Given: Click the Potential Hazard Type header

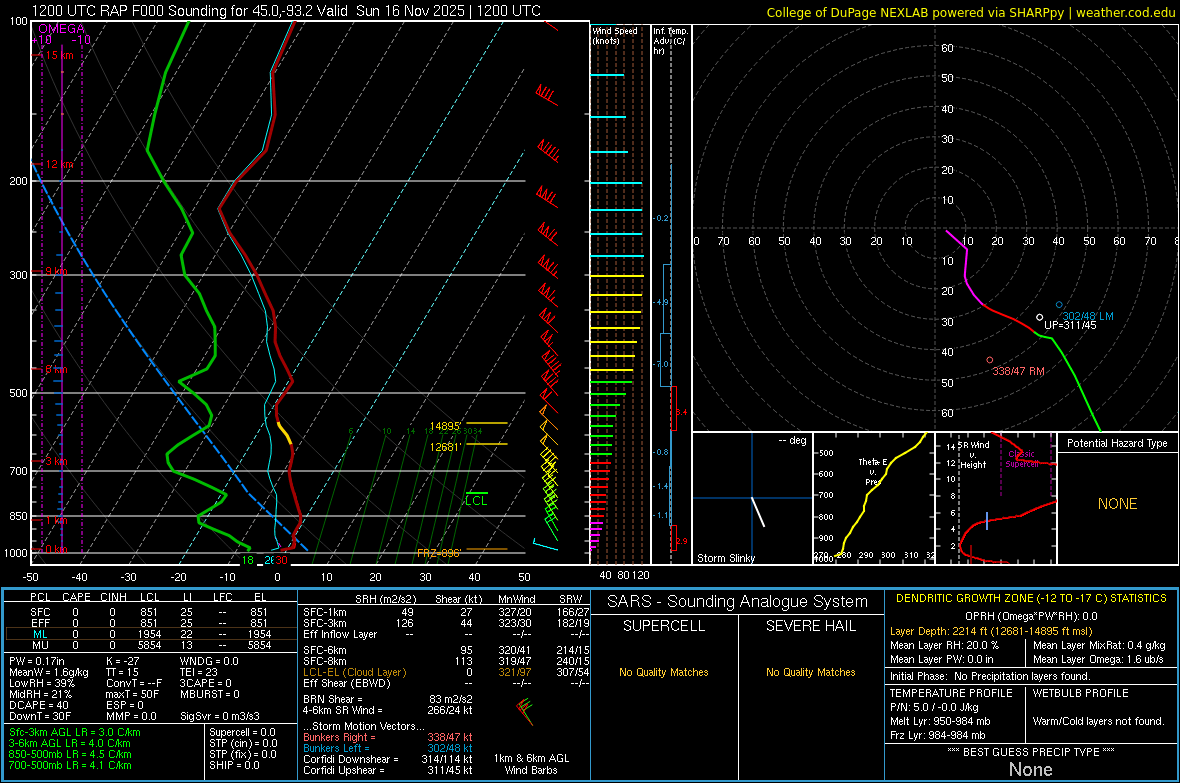Looking at the screenshot, I should coord(1118,443).
